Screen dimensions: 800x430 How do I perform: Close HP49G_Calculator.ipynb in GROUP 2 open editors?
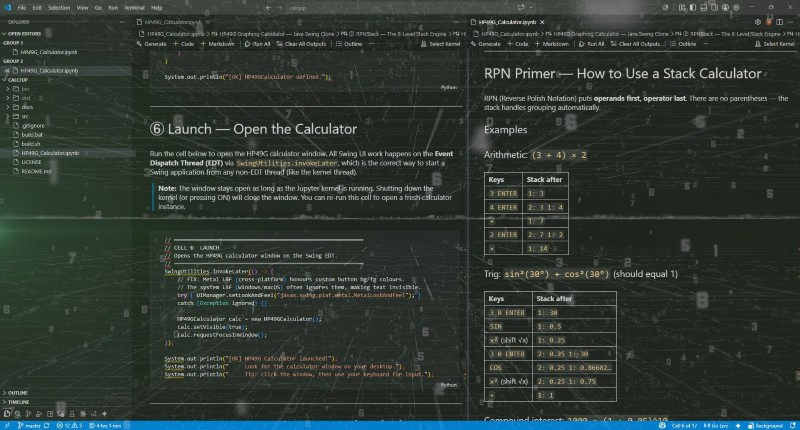coord(7,70)
